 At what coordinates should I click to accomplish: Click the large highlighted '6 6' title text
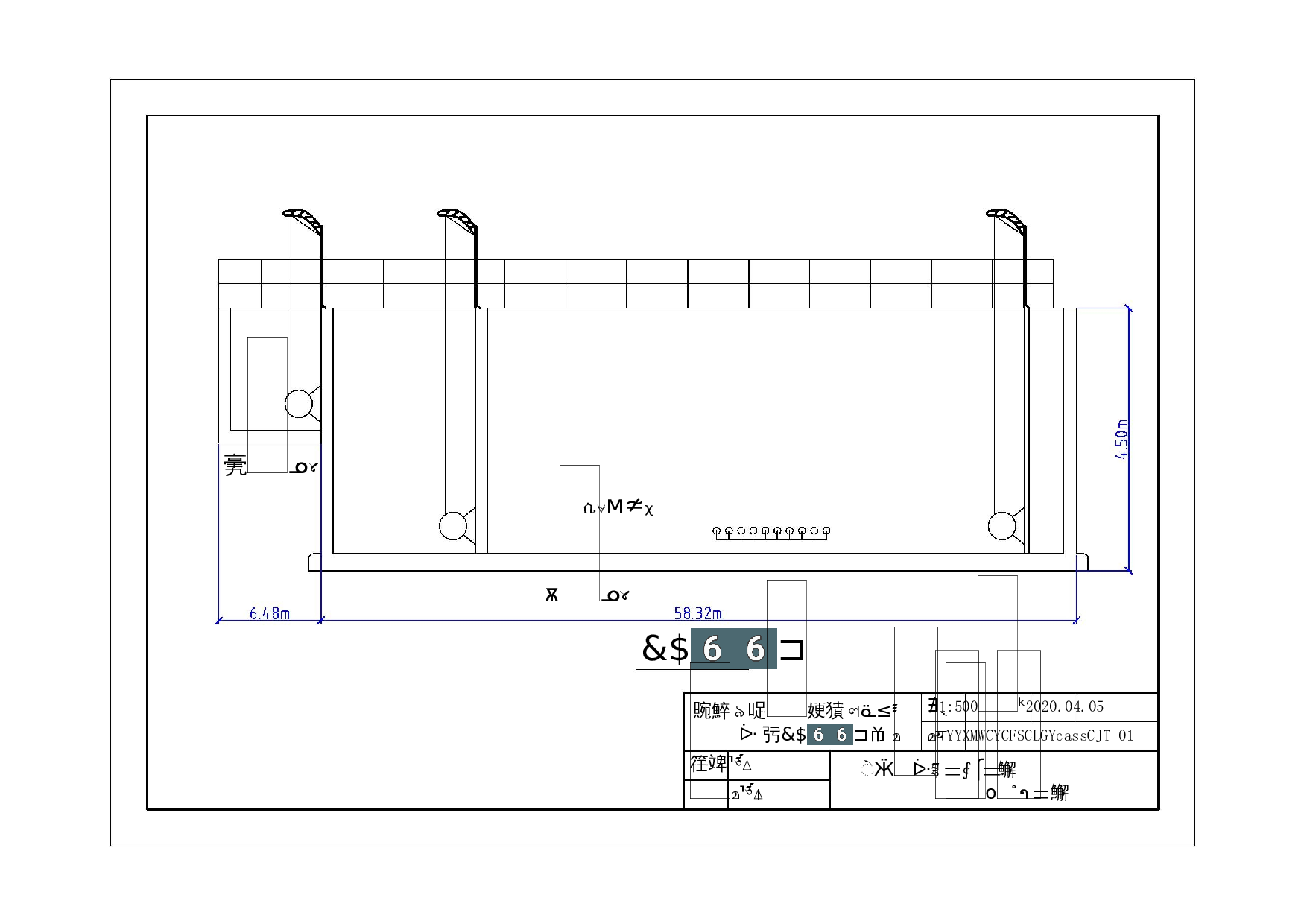tap(733, 649)
